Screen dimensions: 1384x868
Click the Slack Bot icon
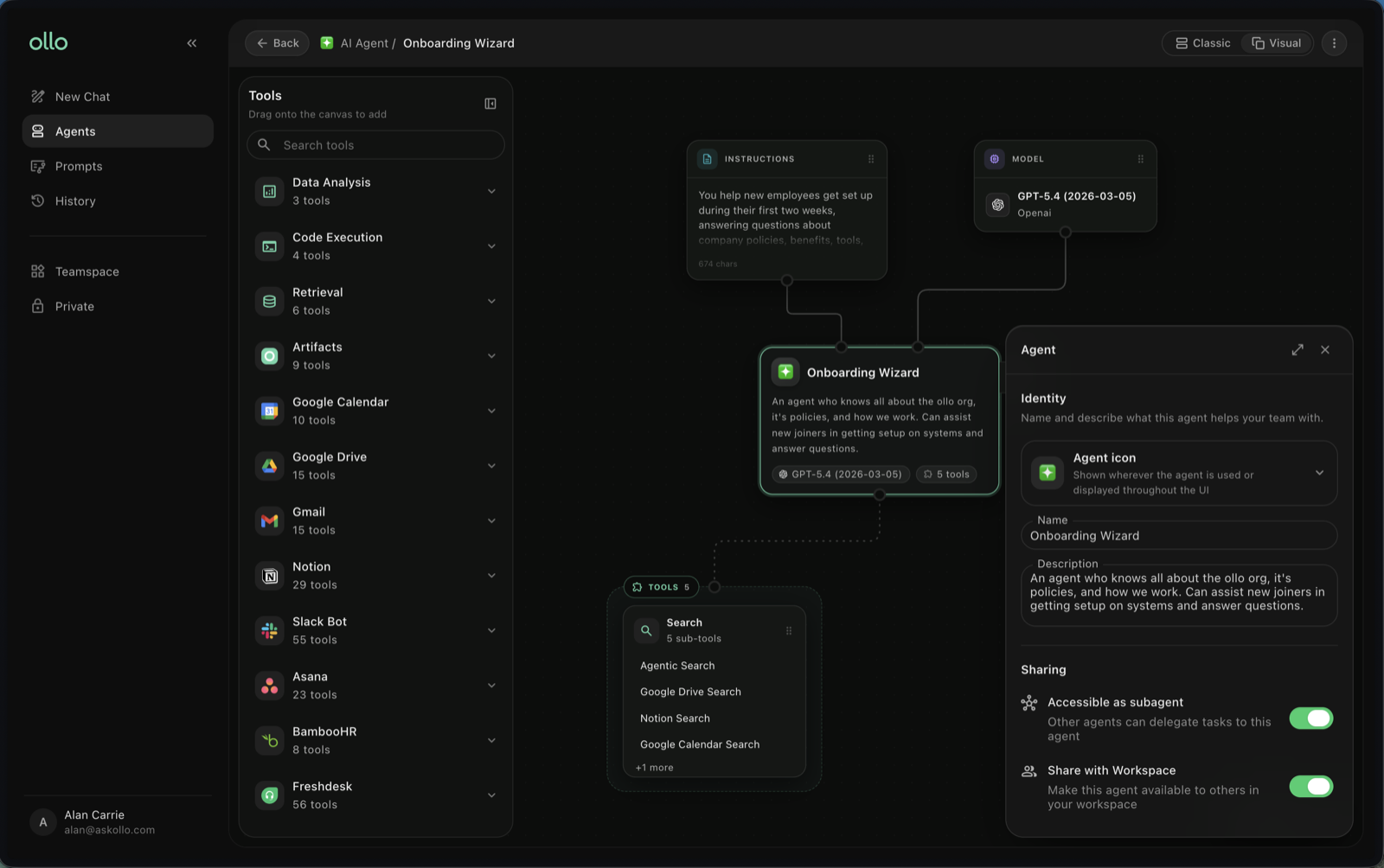[x=270, y=630]
